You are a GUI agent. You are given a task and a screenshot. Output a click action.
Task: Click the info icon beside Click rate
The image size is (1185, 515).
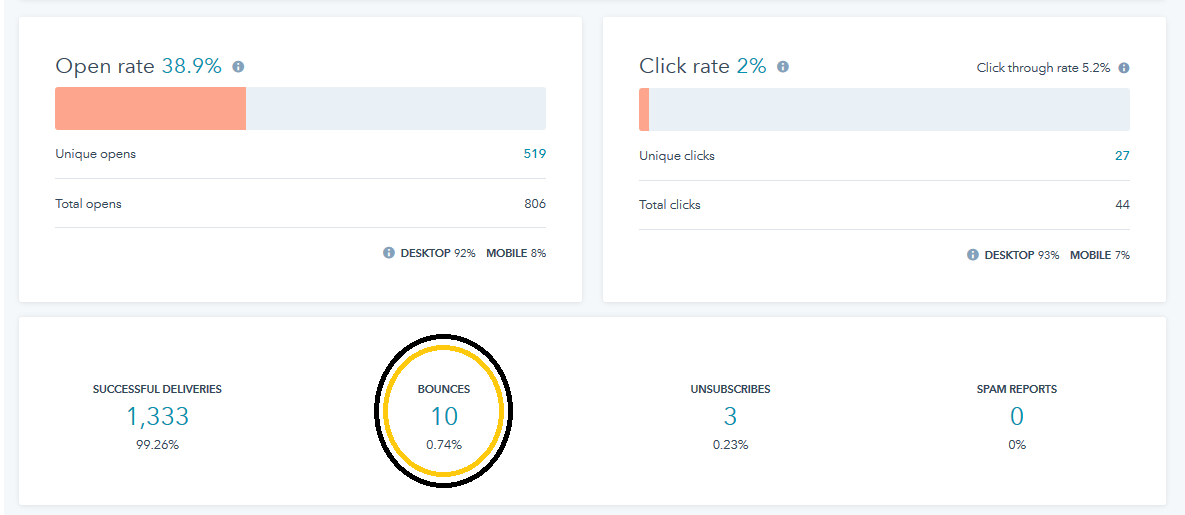coord(783,67)
